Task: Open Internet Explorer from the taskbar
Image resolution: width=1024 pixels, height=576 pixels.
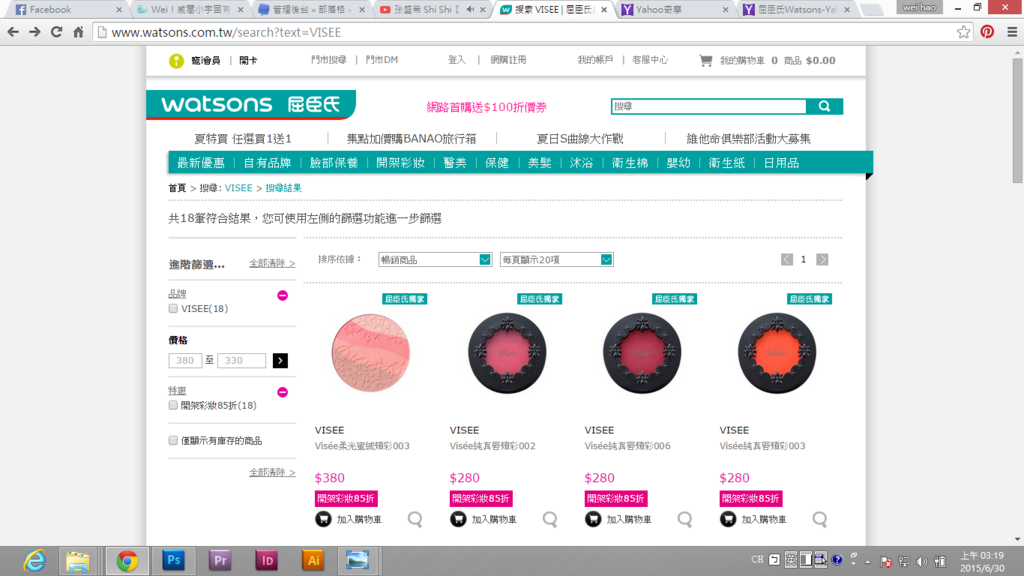Action: tap(34, 561)
